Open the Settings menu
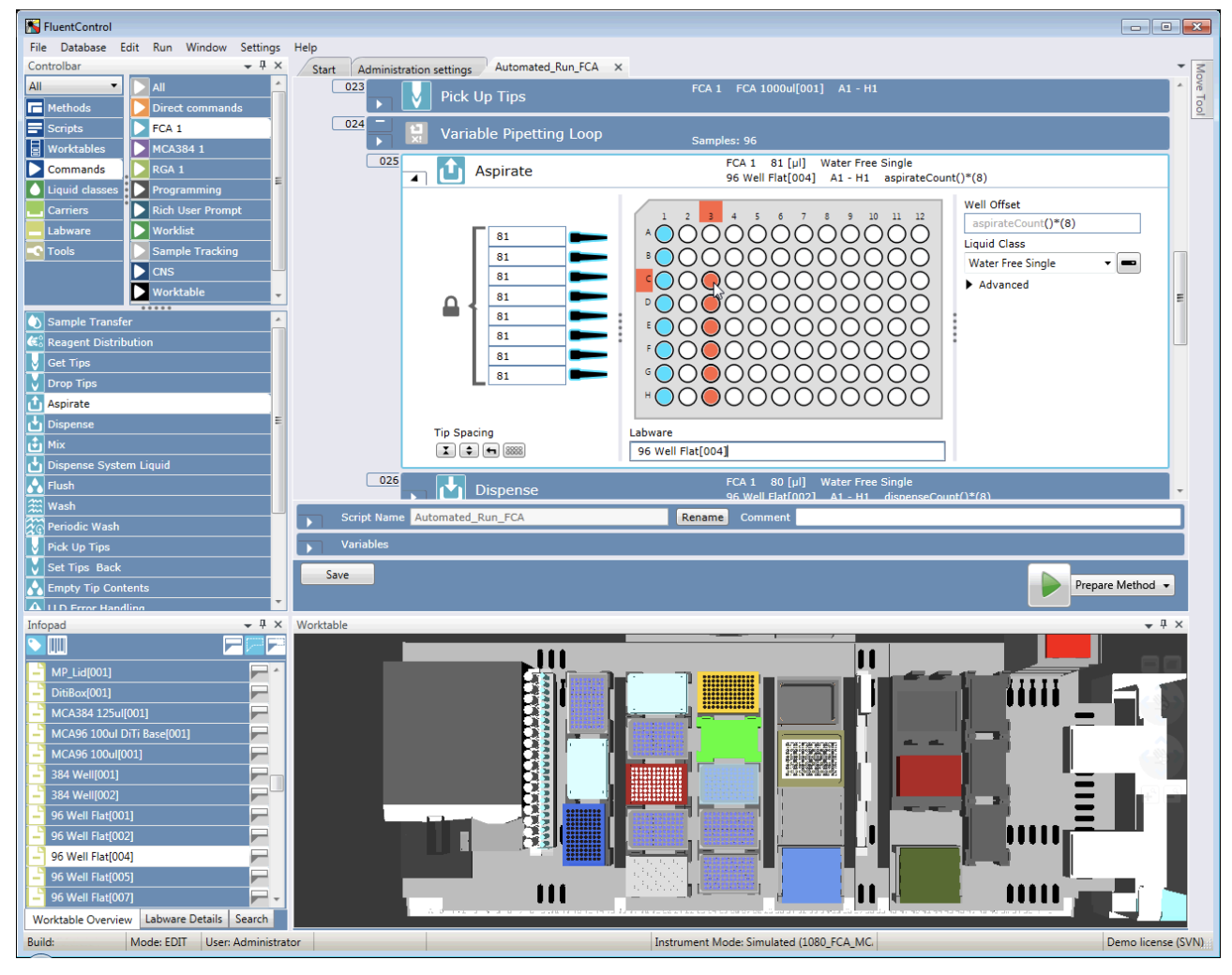1232x975 pixels. tap(260, 48)
